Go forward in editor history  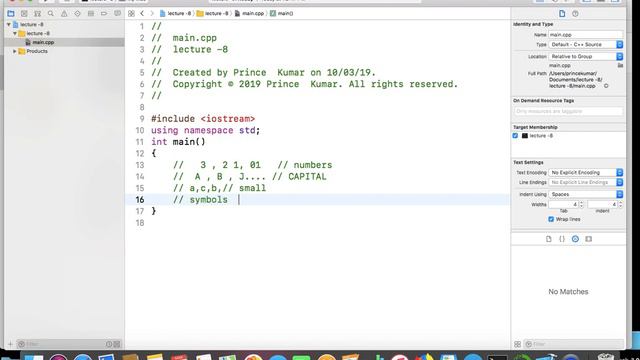coord(152,13)
